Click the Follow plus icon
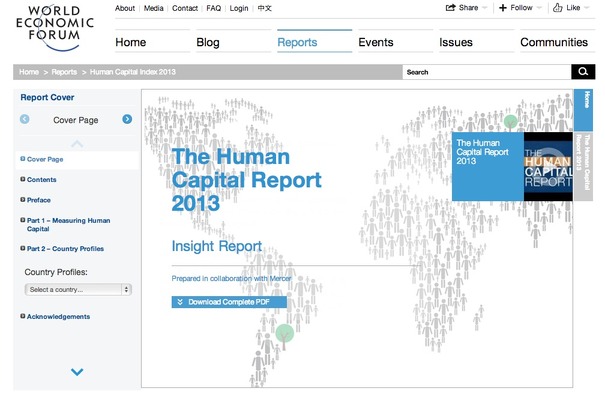This screenshot has height=400, width=605. point(503,8)
